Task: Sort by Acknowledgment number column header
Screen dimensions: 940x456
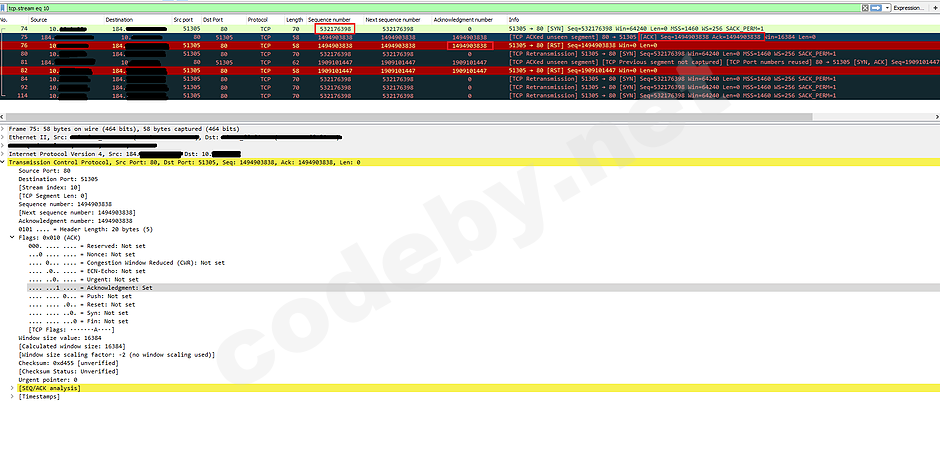Action: click(463, 20)
